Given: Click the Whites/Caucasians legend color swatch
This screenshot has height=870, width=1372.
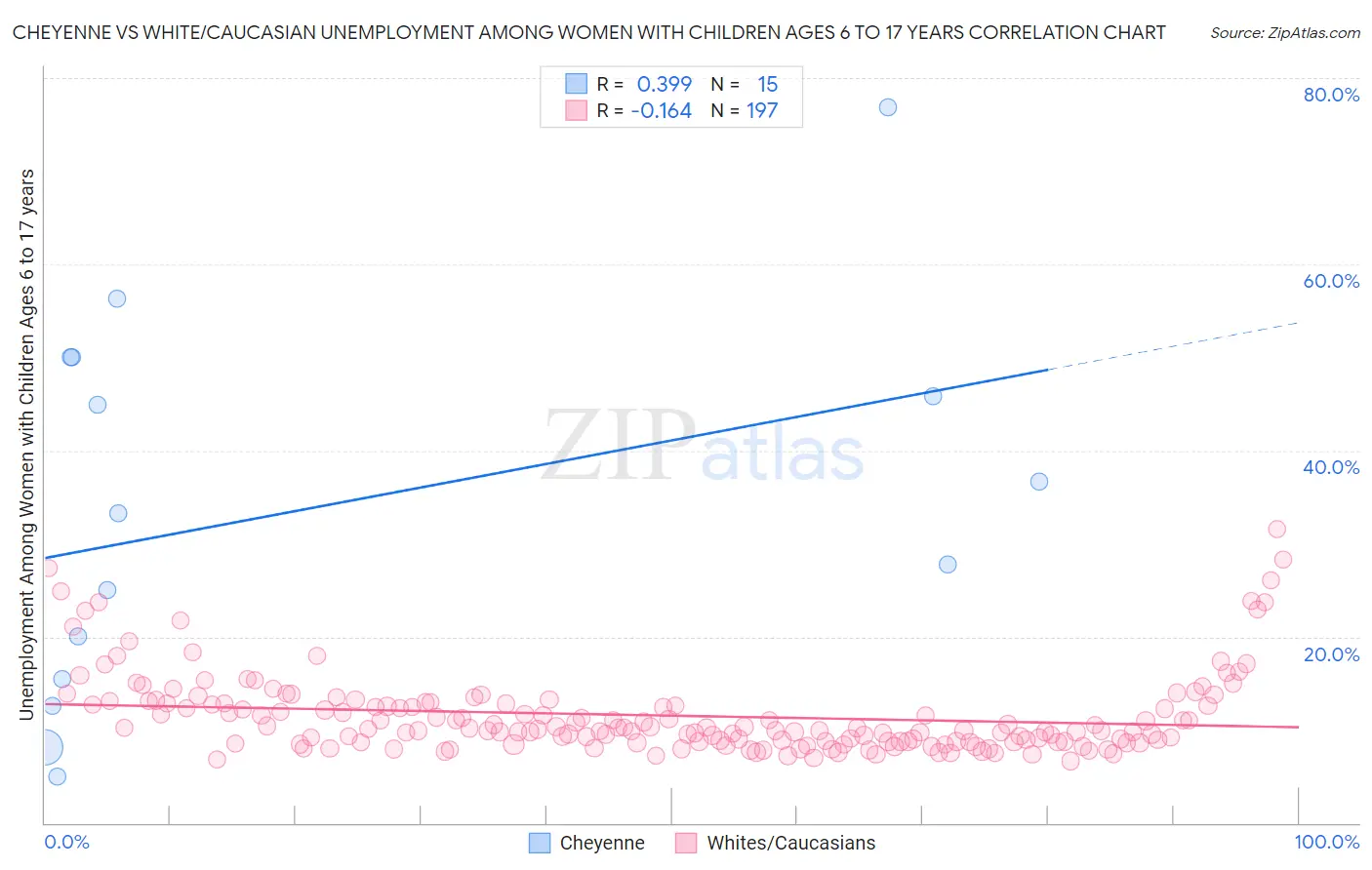Looking at the screenshot, I should pyautogui.click(x=686, y=843).
